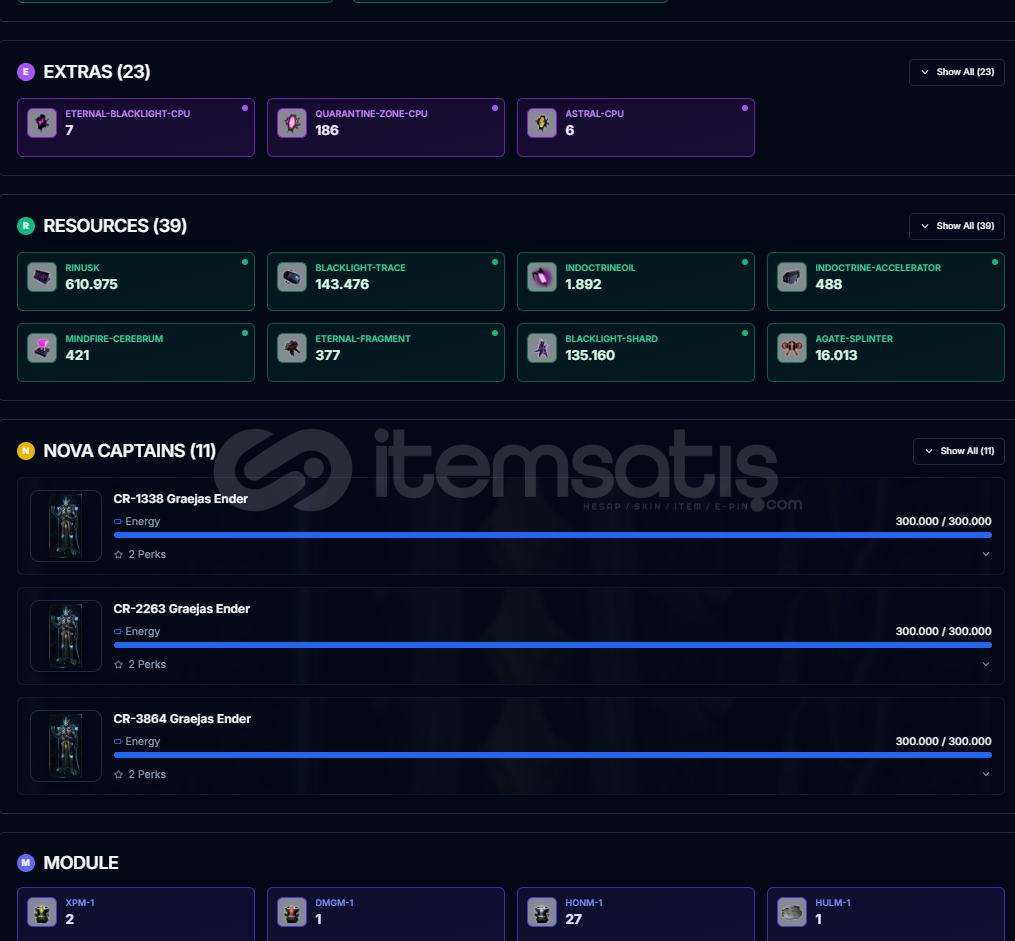
Task: Click the star icon in CR-3864 perks row
Action: 118,774
